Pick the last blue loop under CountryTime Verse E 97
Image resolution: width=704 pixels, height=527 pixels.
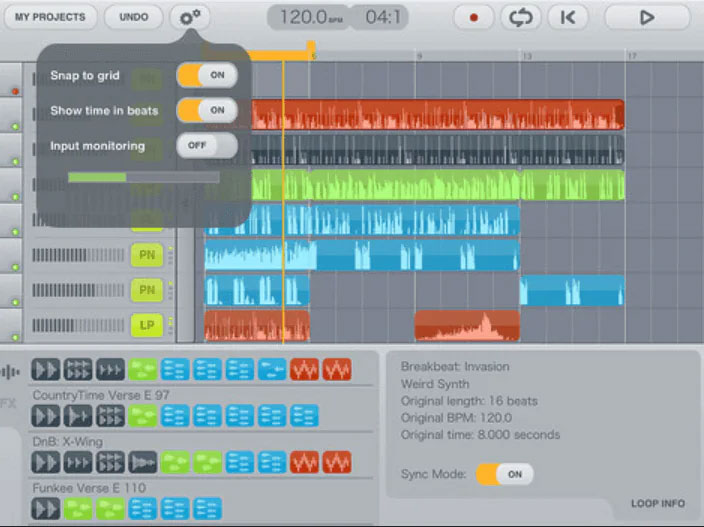pyautogui.click(x=304, y=416)
